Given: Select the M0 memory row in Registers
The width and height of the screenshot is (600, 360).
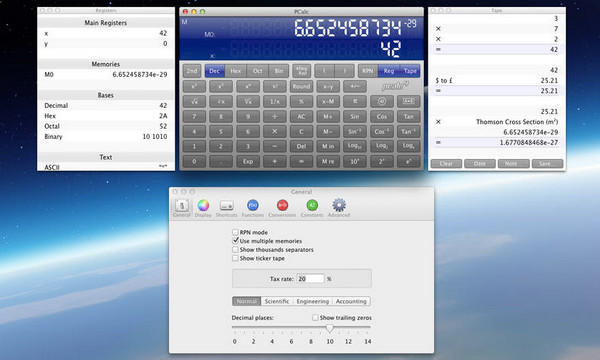Looking at the screenshot, I should (106, 75).
